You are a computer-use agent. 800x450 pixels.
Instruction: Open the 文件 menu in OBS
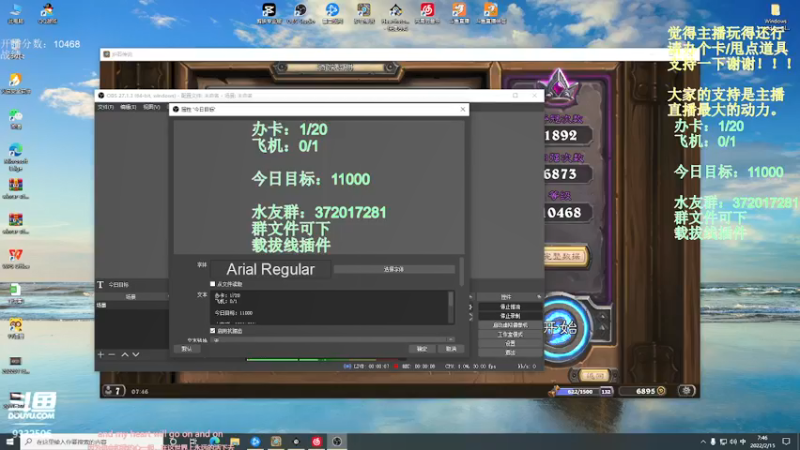106,107
